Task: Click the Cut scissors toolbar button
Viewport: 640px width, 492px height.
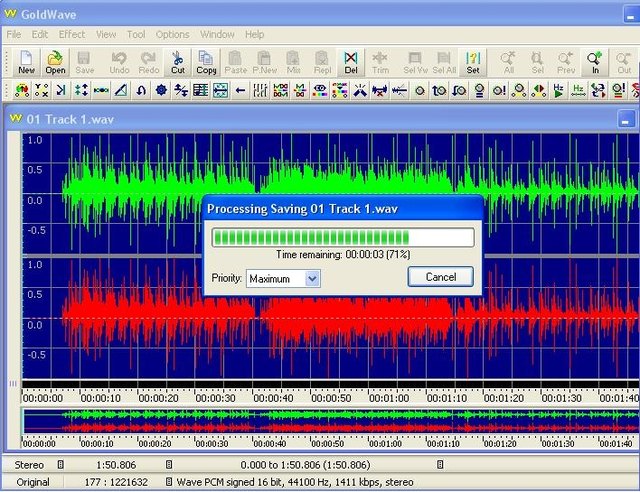Action: [x=178, y=62]
